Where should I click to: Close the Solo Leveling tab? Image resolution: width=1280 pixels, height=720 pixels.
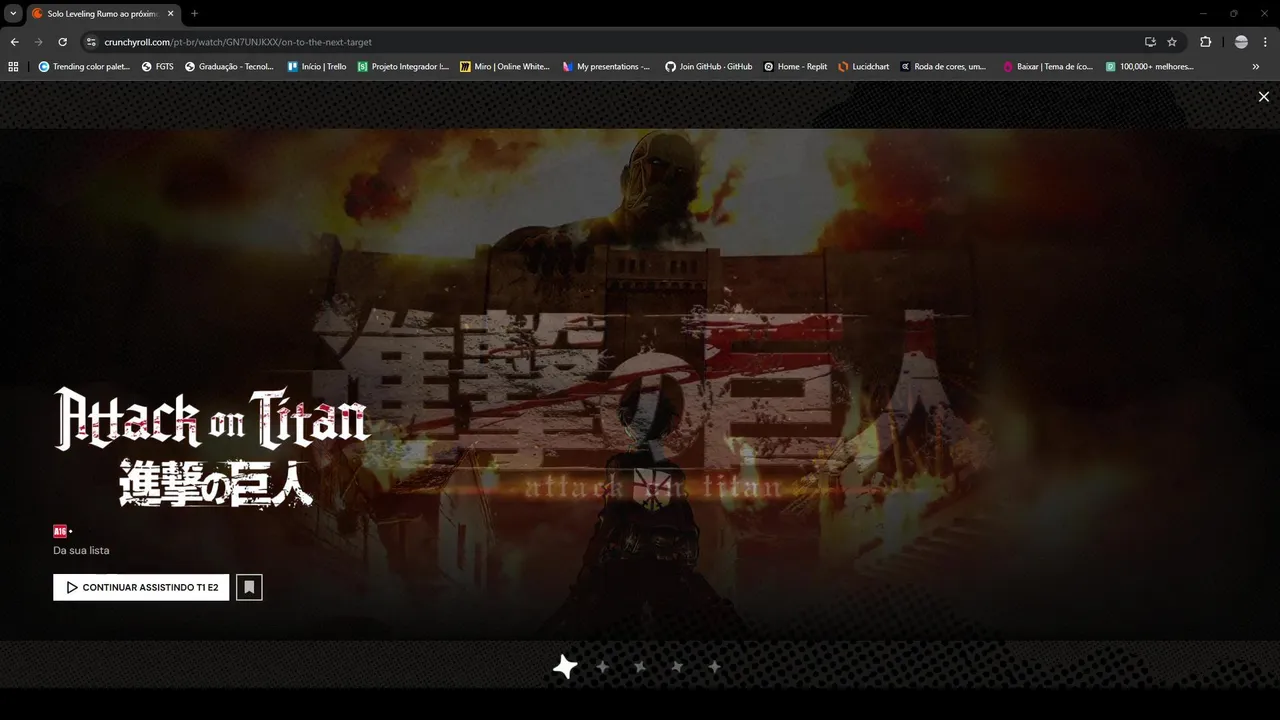click(170, 14)
